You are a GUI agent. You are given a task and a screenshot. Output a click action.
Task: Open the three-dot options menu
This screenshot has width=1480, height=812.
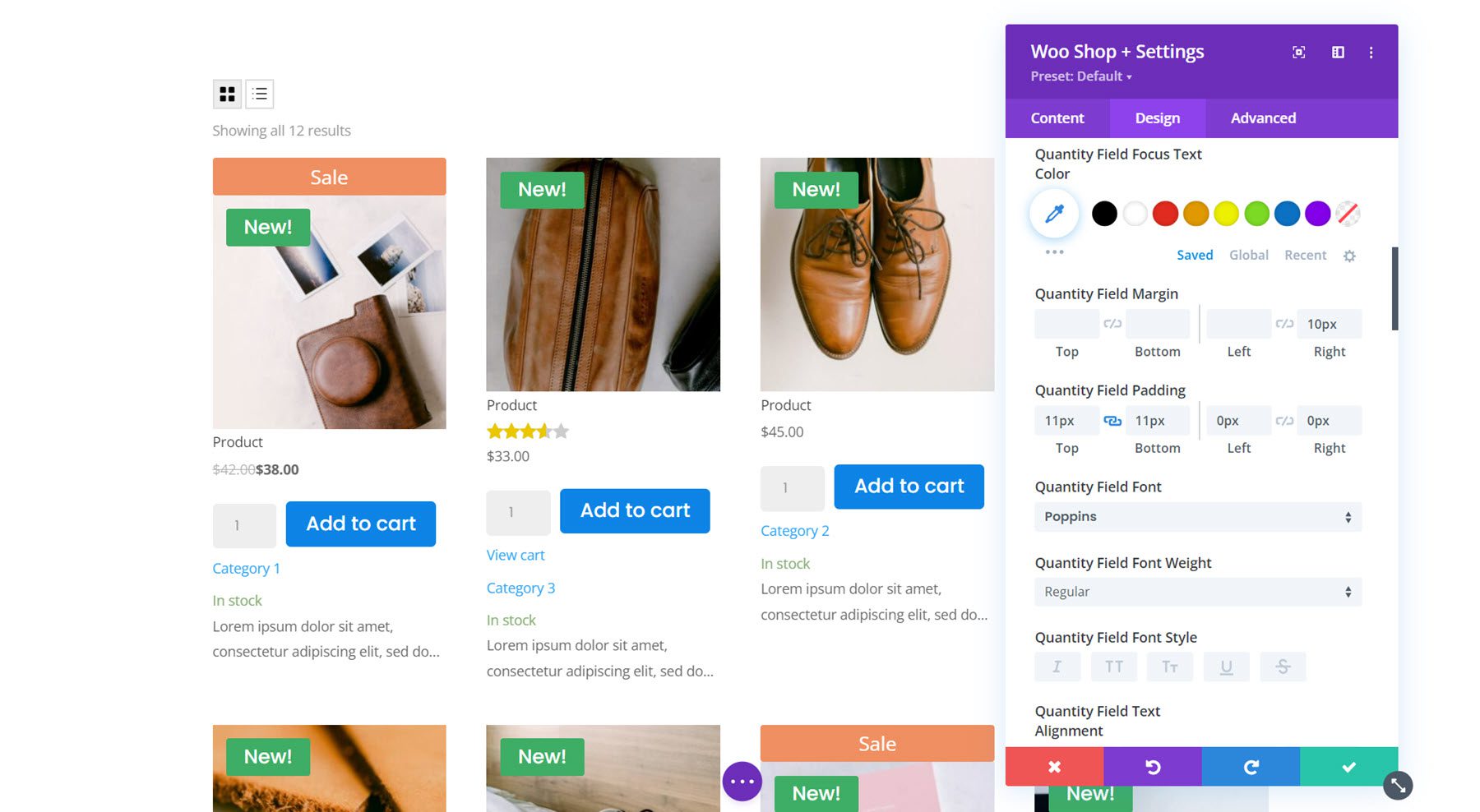(x=1371, y=52)
